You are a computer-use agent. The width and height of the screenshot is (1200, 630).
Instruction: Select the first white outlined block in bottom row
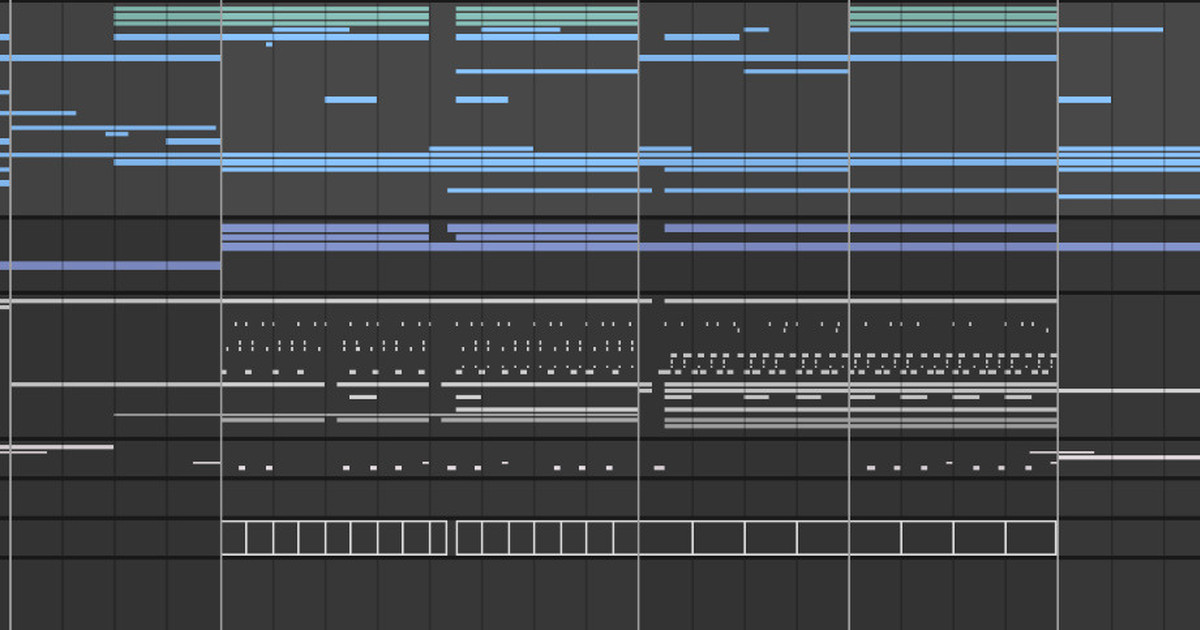click(x=234, y=538)
